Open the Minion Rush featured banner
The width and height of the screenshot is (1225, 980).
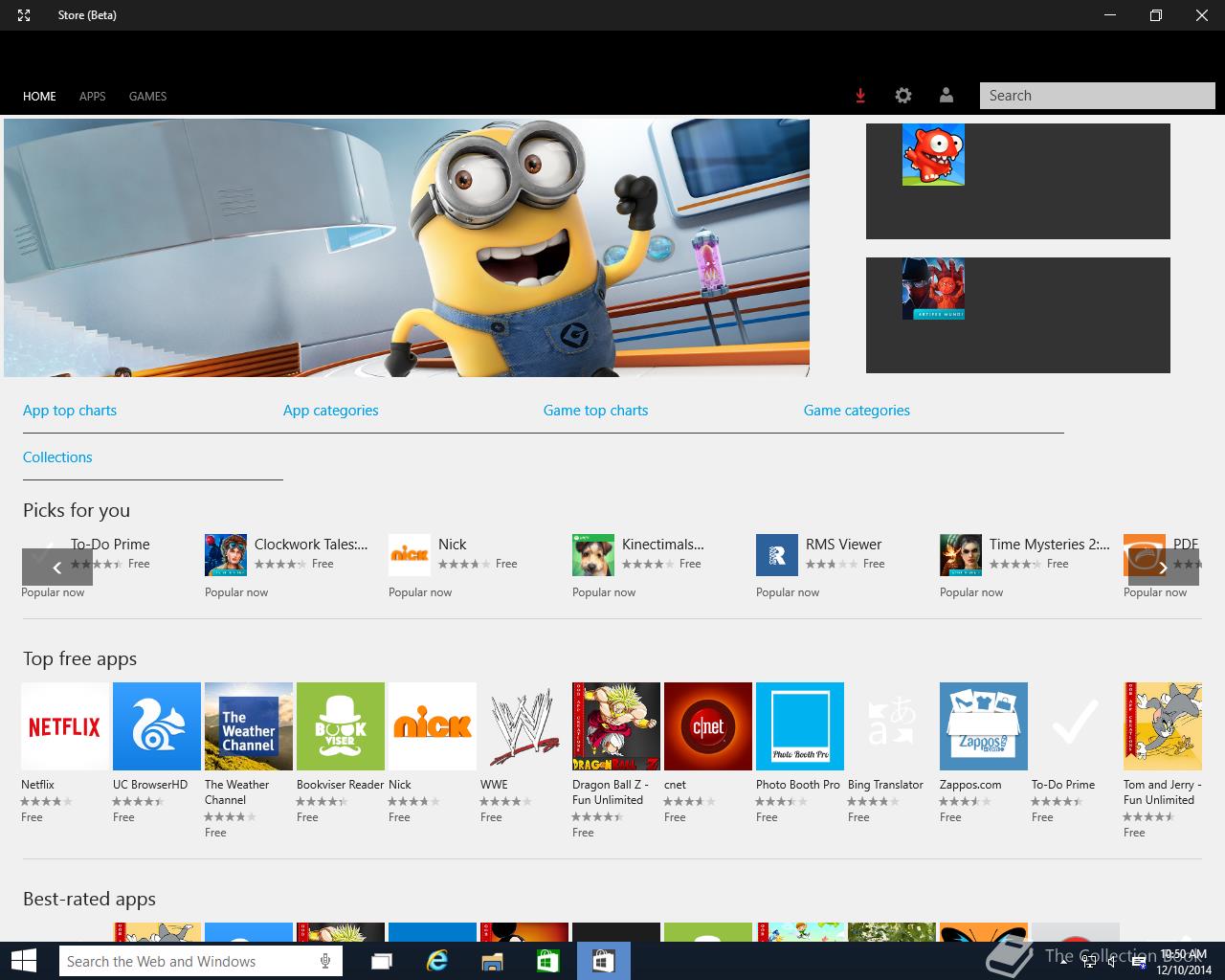click(x=407, y=248)
